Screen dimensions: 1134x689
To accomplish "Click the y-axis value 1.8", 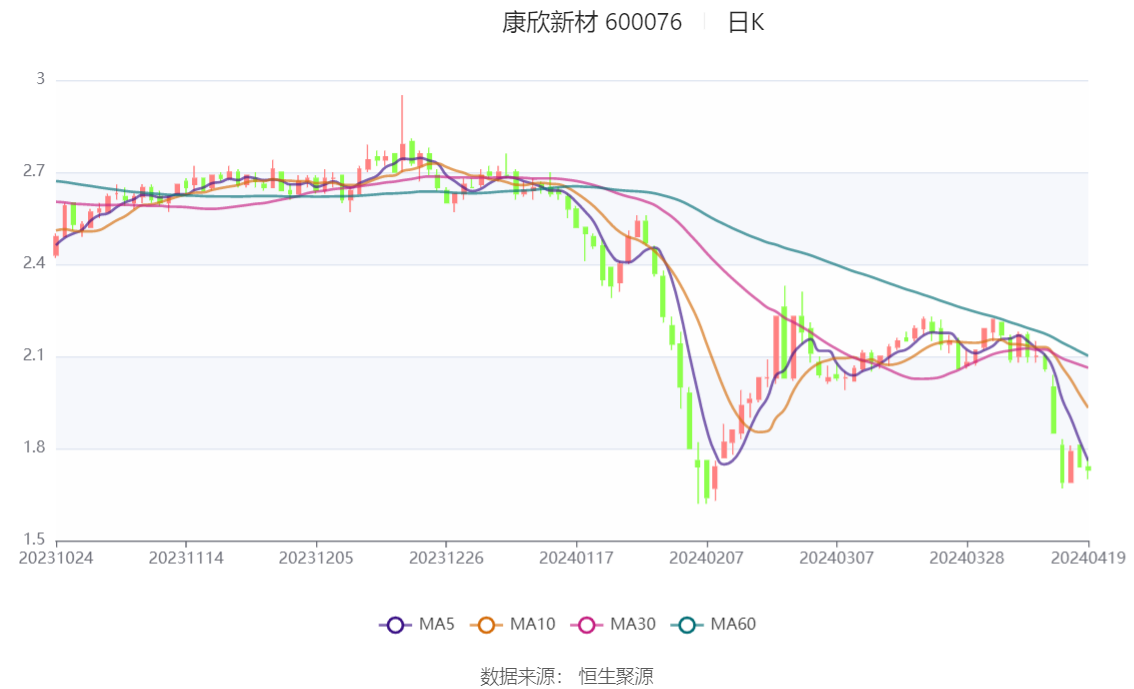I will (34, 448).
